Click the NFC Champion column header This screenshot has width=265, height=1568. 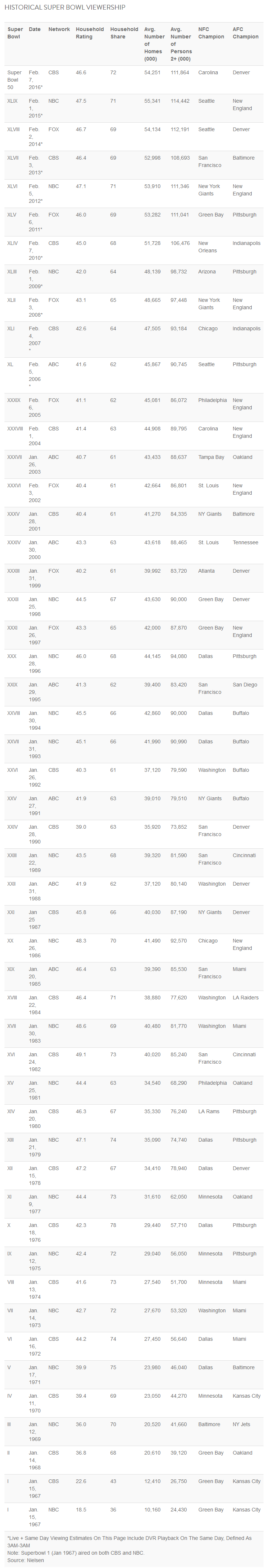coord(211,33)
